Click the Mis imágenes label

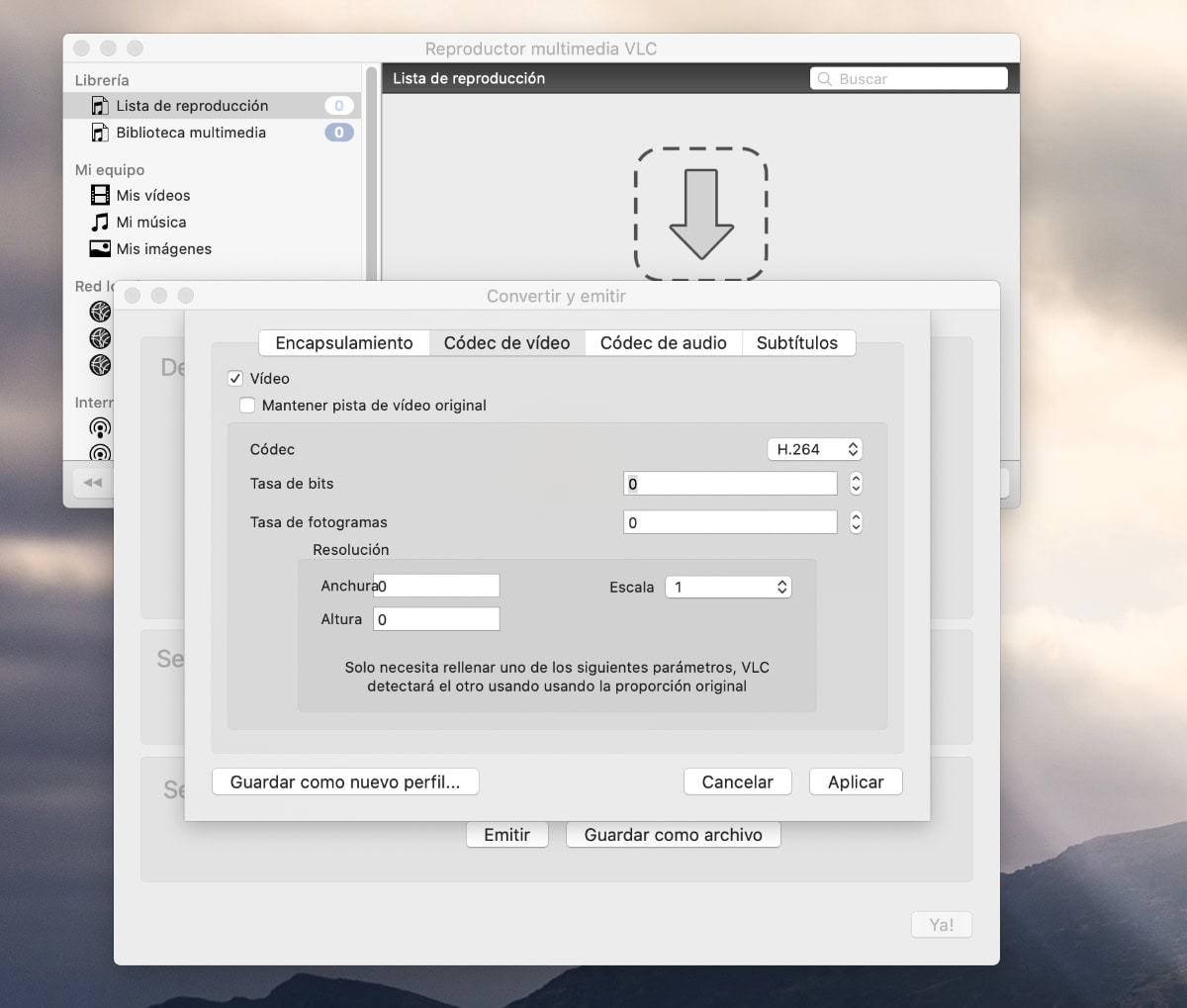coord(164,249)
